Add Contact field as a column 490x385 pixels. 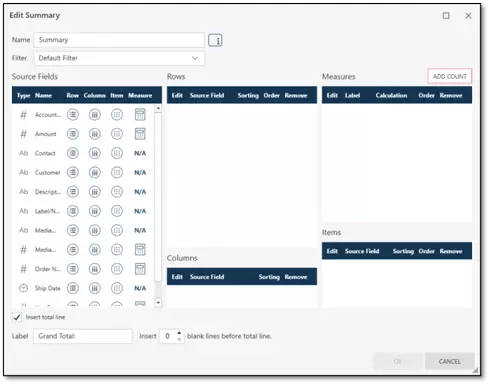point(95,153)
